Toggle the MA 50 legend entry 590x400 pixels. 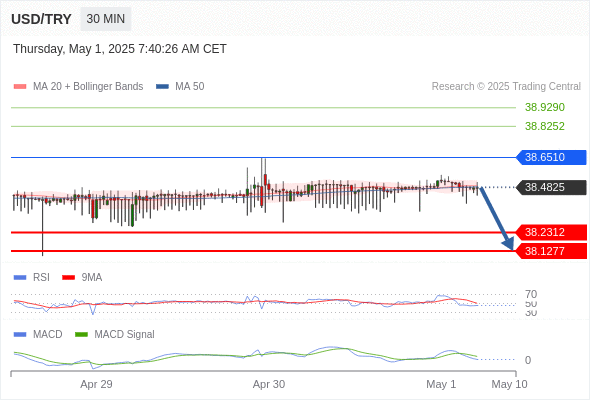(x=180, y=87)
